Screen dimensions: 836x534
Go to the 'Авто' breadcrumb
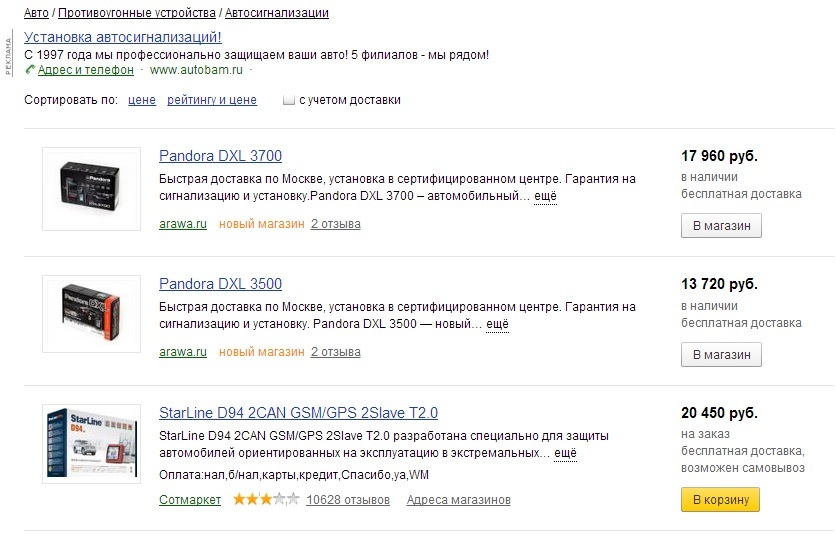point(36,13)
